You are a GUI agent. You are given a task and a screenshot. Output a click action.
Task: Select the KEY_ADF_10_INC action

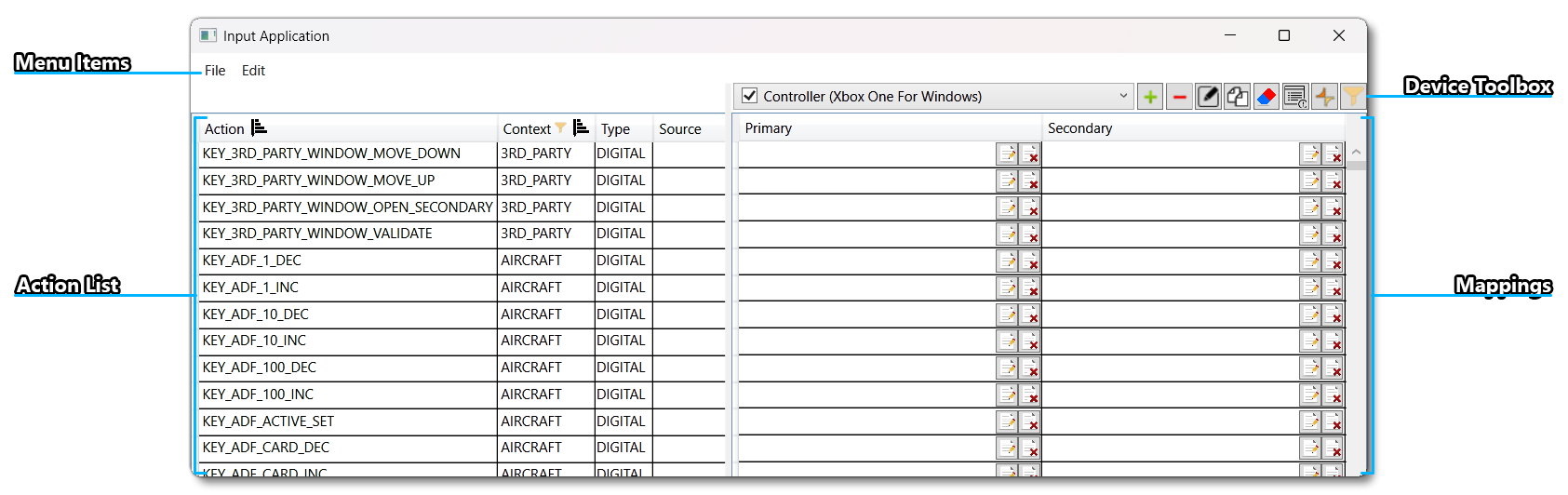[x=254, y=341]
